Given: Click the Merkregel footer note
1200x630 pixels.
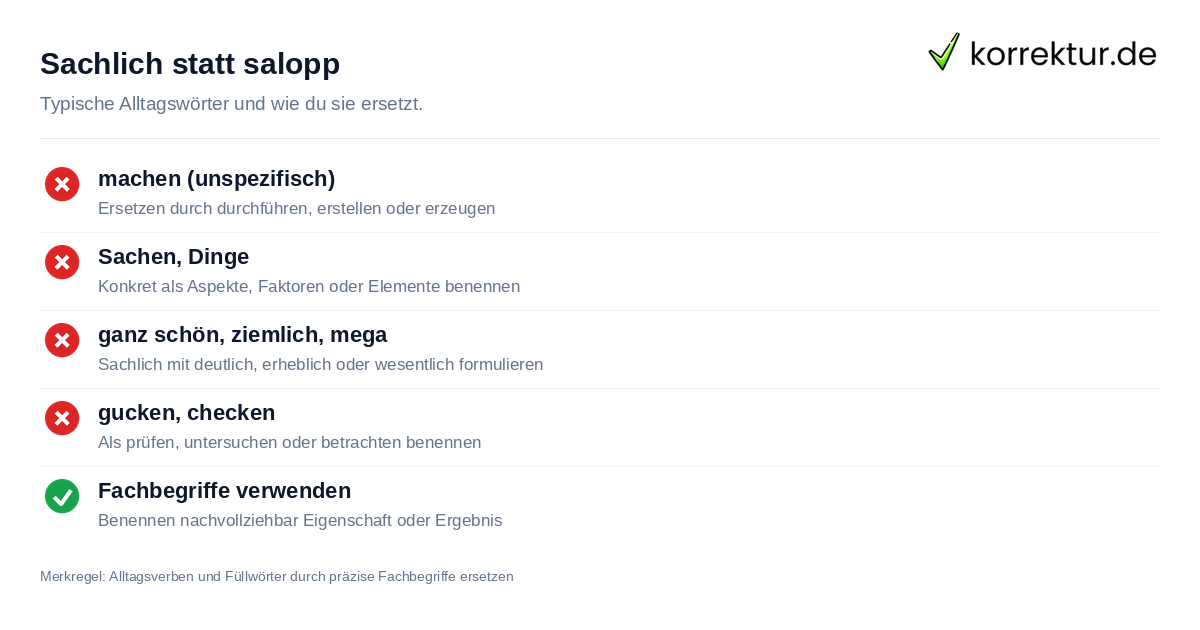Looking at the screenshot, I should (x=277, y=576).
